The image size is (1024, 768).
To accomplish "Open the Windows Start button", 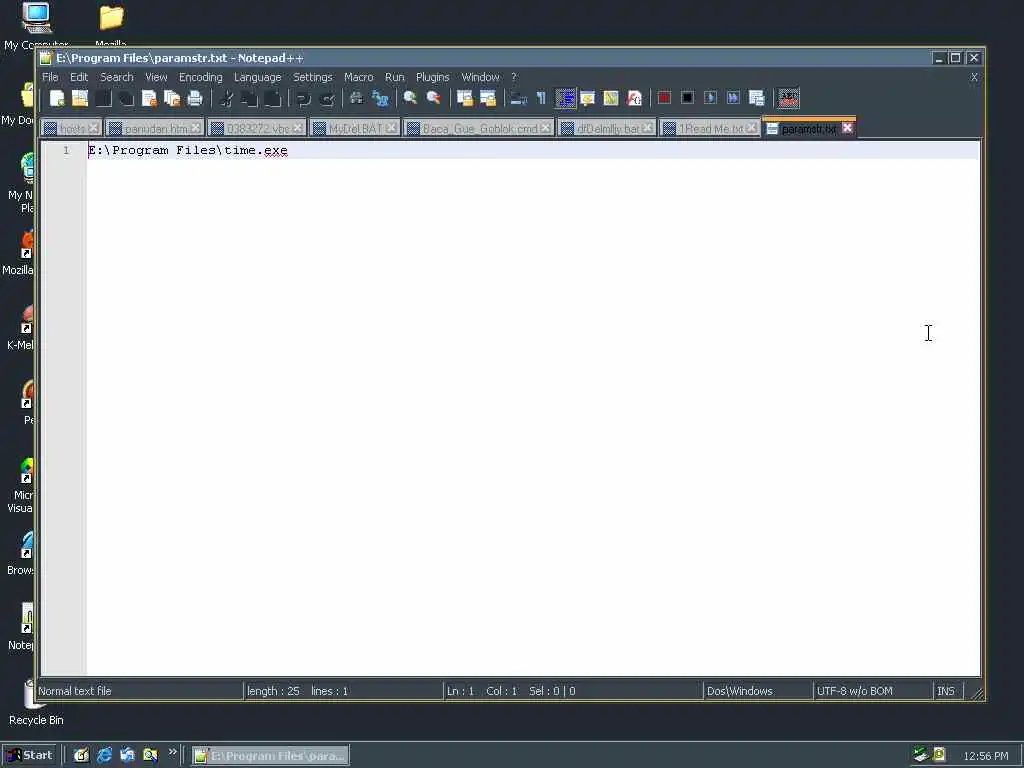I will 30,756.
